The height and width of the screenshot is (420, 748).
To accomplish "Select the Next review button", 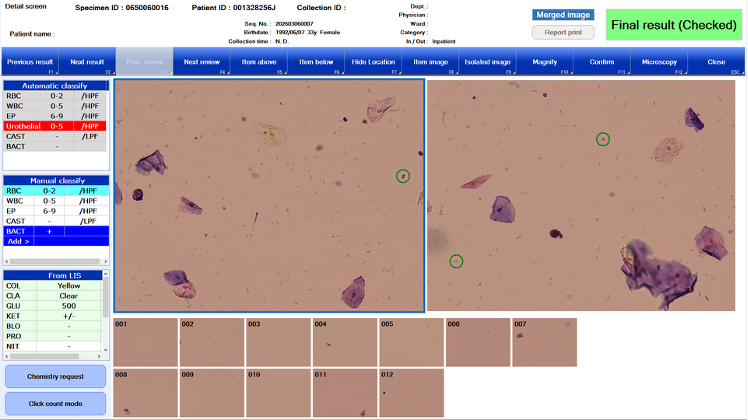I will [x=202, y=62].
